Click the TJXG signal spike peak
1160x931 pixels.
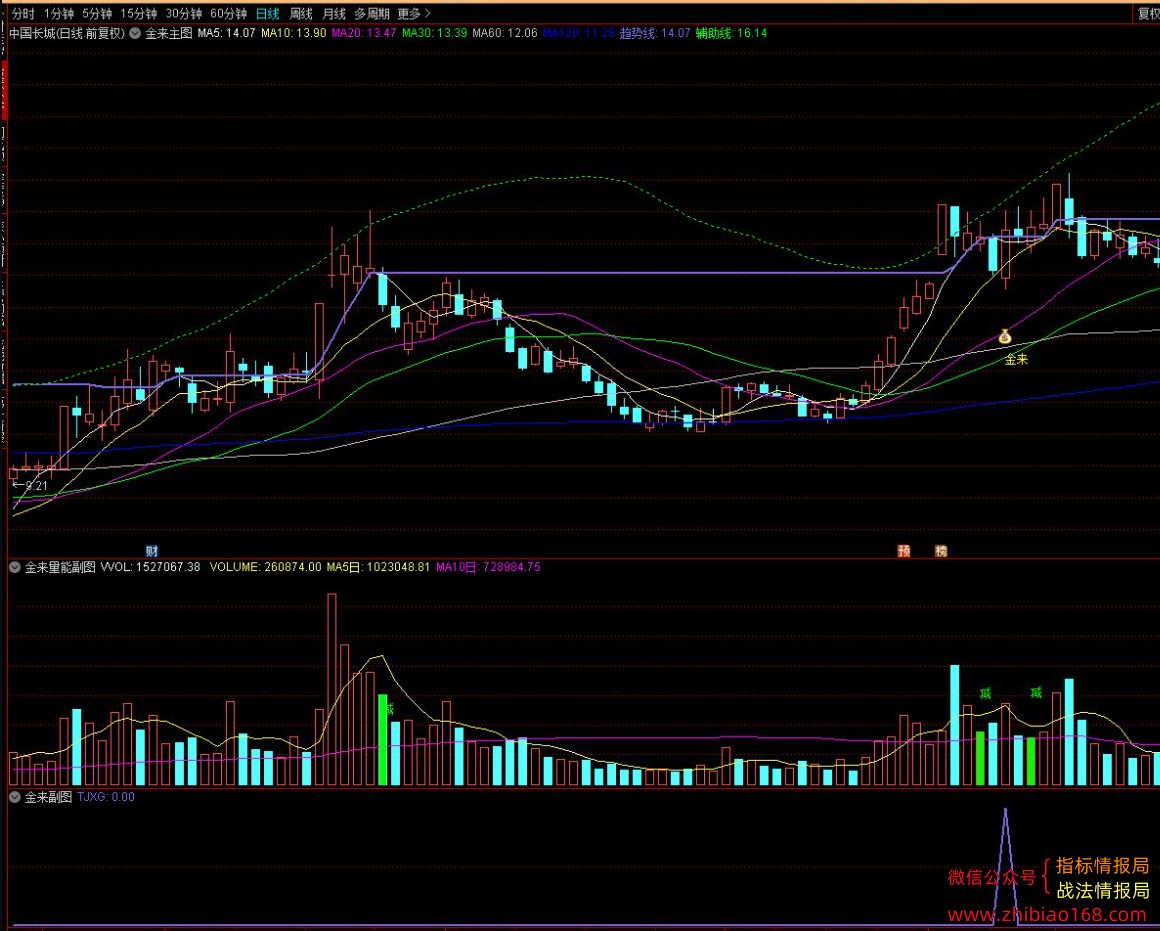(x=1005, y=810)
